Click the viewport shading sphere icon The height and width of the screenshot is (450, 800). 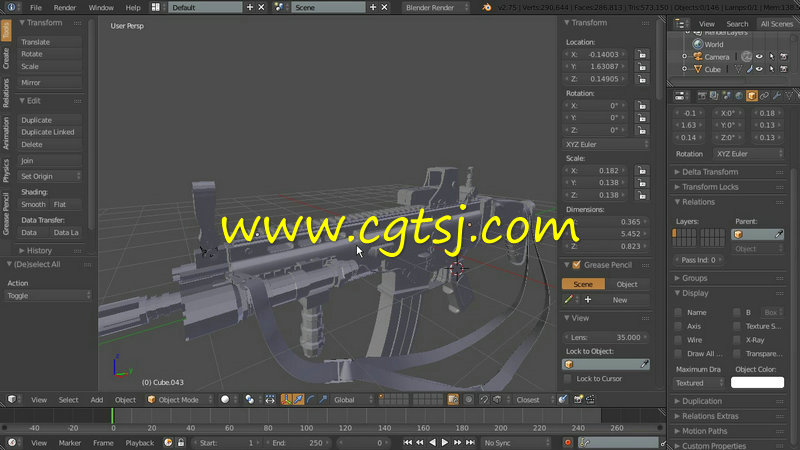225,399
